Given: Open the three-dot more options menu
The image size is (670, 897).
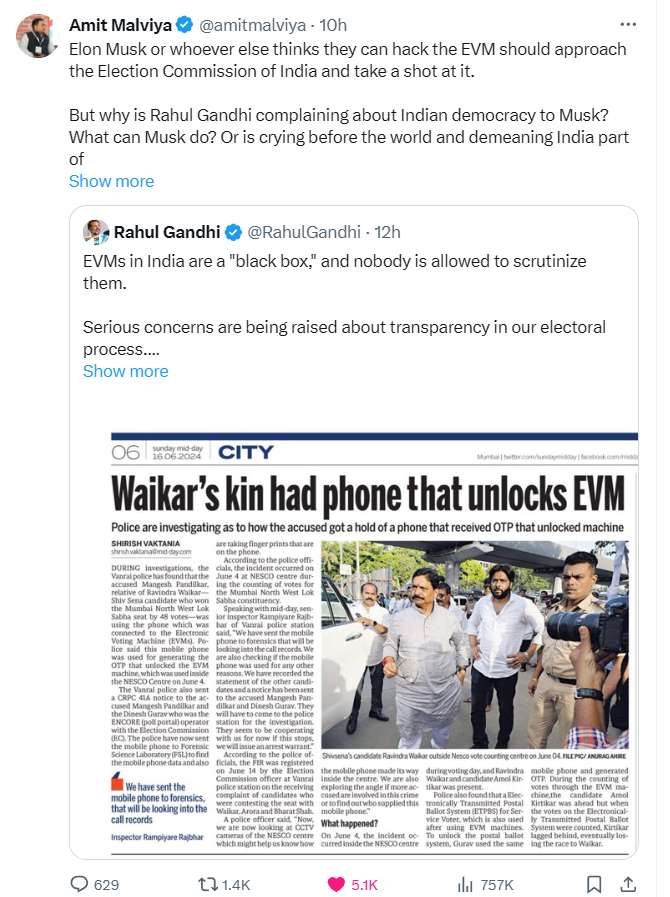Looking at the screenshot, I should (x=628, y=25).
